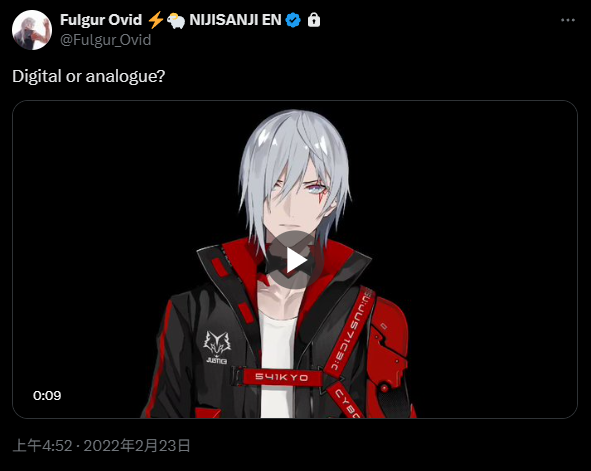Click the blue verified badge
This screenshot has height=471, width=591.
coord(293,20)
